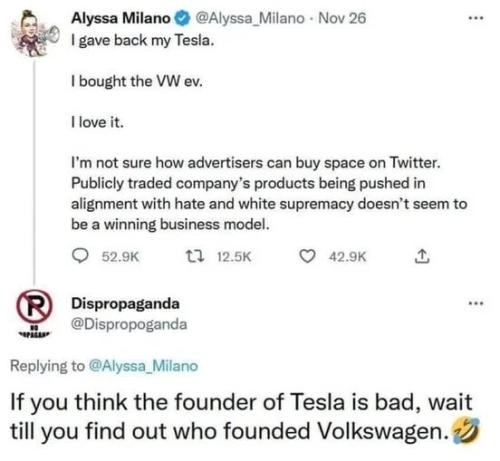Click the 52.9K replies count
500x461 pixels.
(x=120, y=257)
